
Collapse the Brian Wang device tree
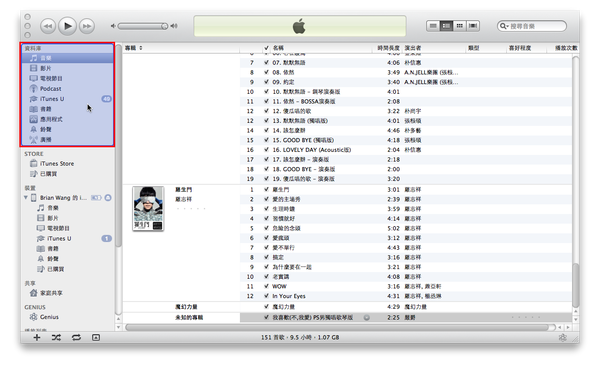point(26,198)
